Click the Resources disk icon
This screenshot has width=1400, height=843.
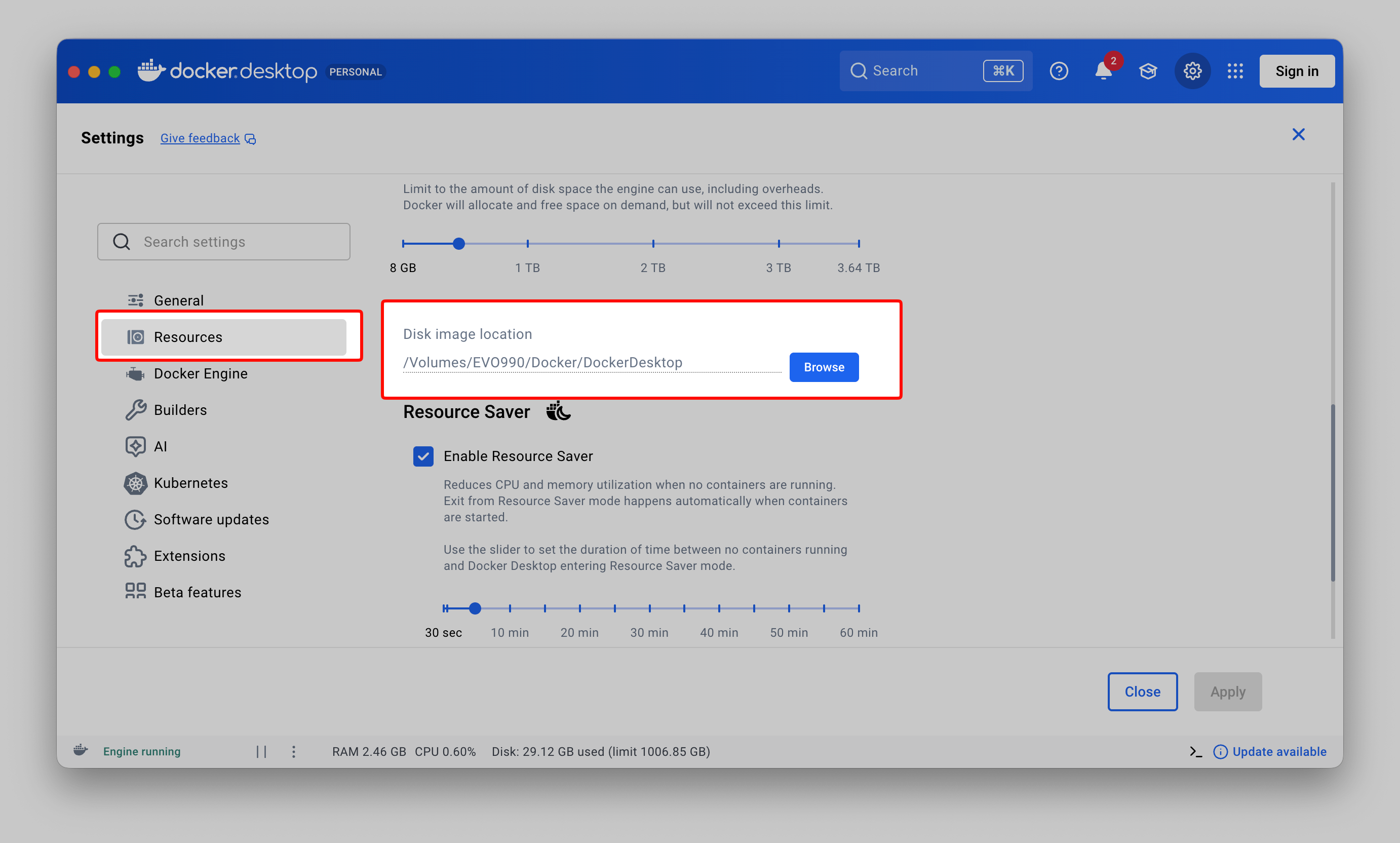point(135,337)
